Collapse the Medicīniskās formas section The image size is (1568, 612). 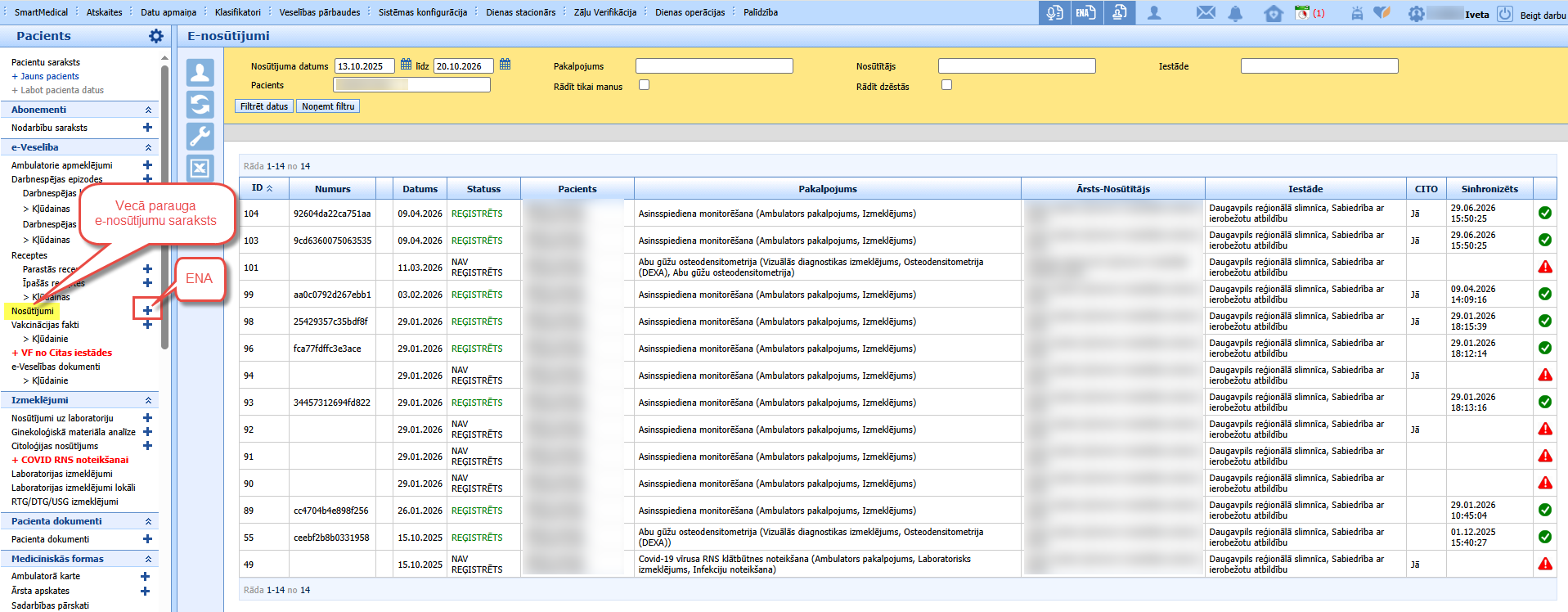click(148, 559)
